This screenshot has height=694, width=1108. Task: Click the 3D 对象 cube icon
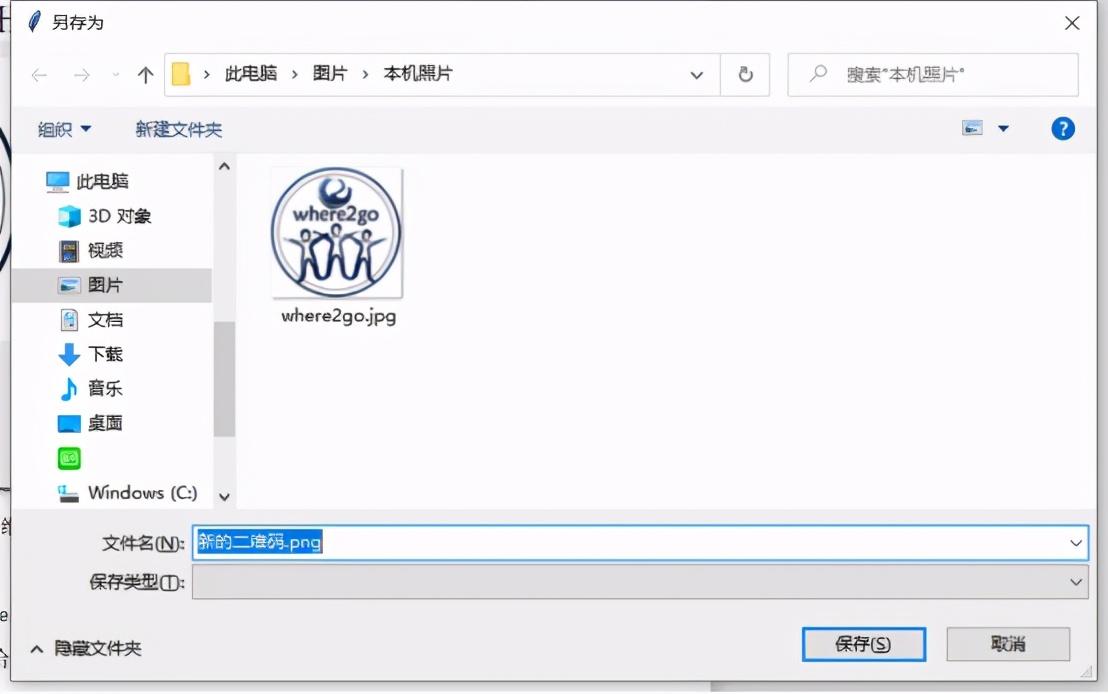tap(69, 216)
